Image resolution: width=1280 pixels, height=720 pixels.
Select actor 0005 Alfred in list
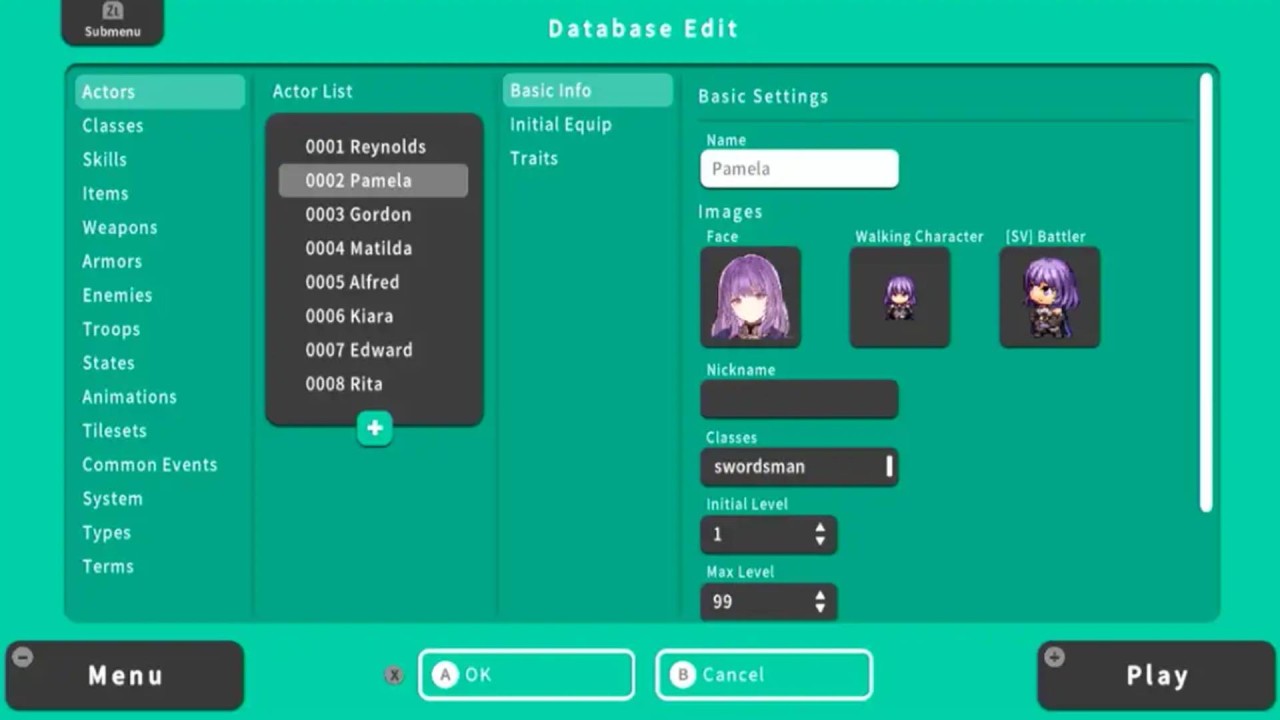[x=352, y=282]
